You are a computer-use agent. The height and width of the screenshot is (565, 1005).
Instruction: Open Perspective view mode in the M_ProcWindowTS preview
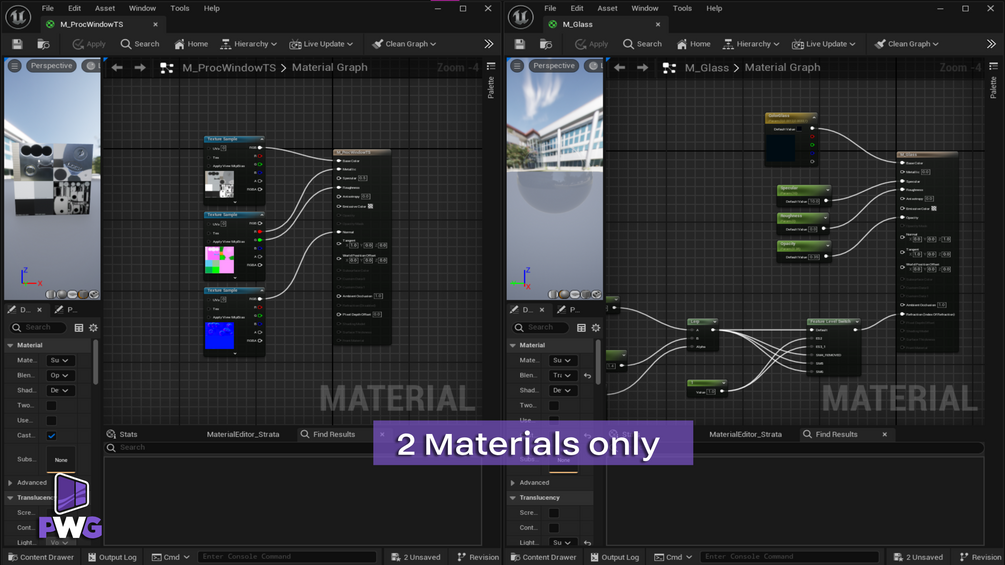click(51, 65)
